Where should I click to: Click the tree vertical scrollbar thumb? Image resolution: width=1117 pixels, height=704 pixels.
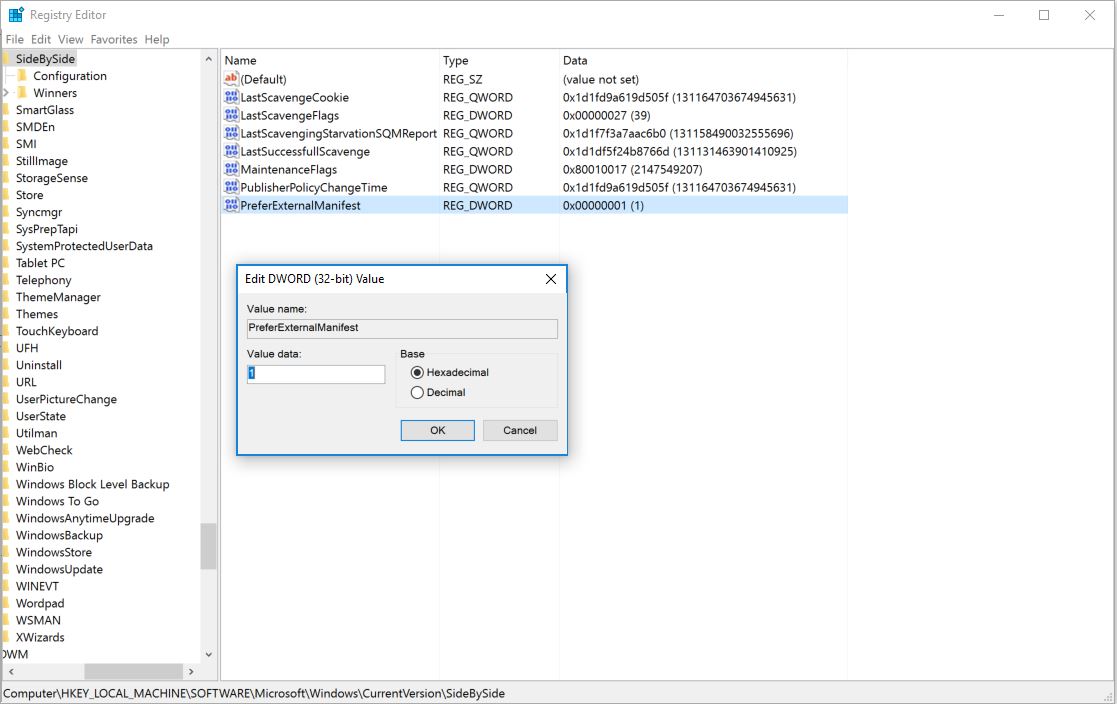(208, 547)
